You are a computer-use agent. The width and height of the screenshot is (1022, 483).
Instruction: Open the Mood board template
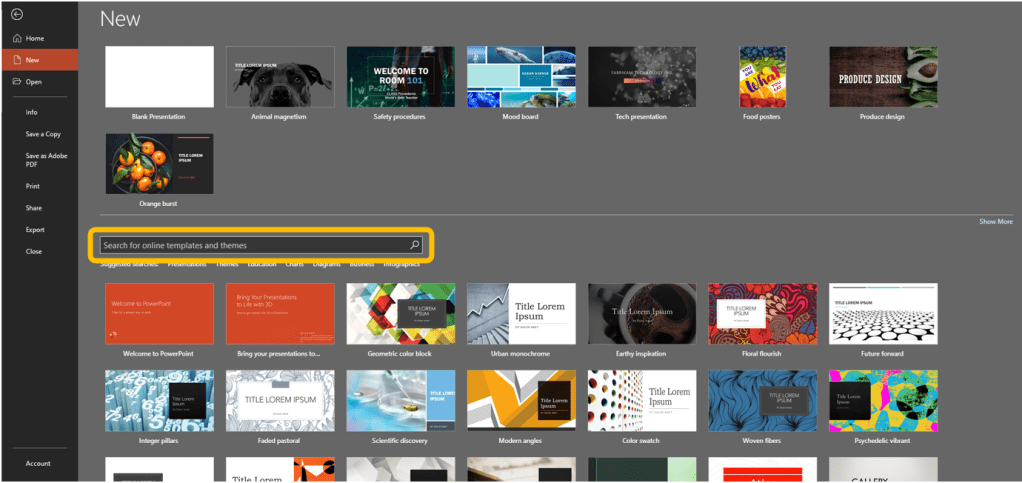pos(521,77)
